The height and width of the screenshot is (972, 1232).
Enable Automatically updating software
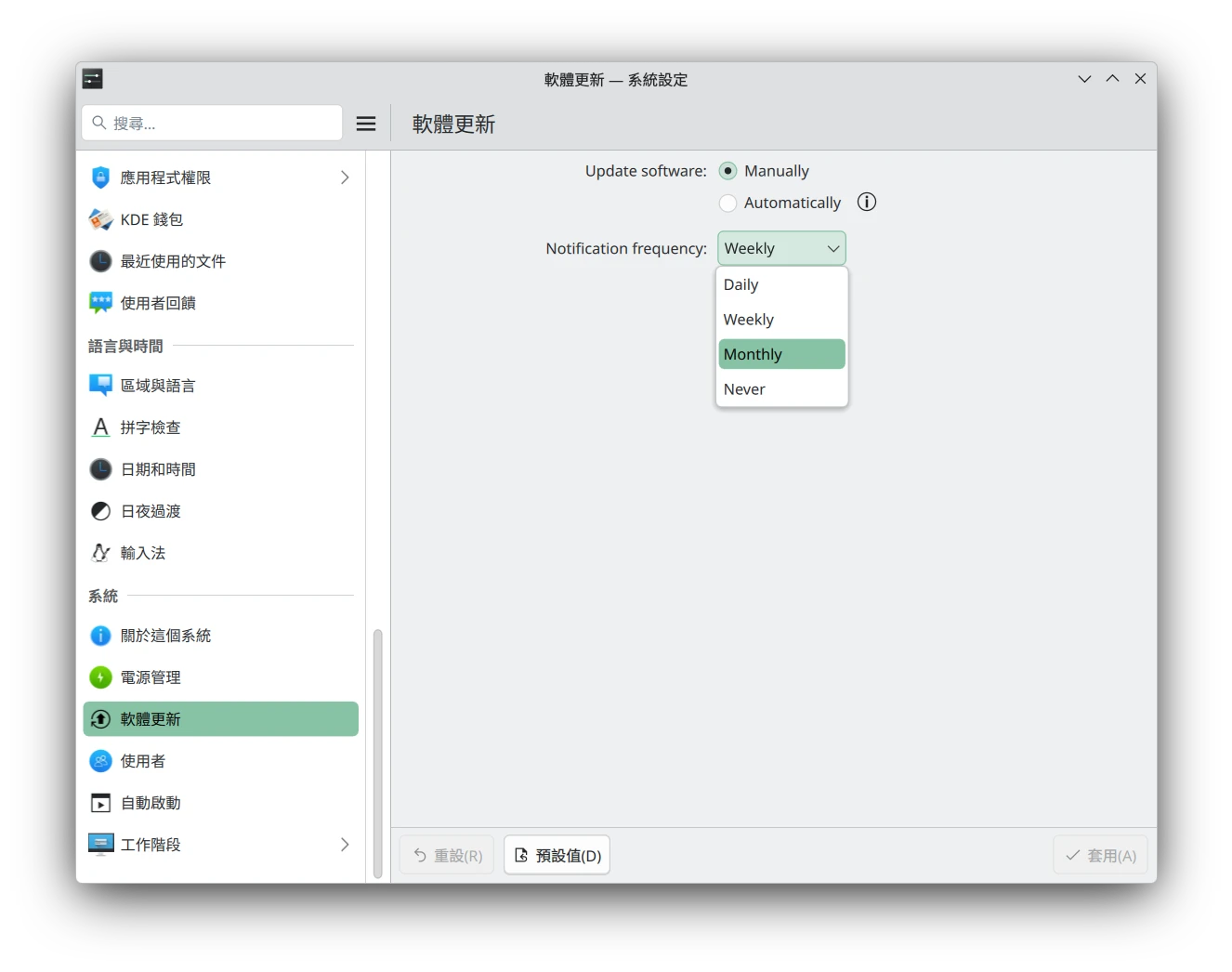727,203
